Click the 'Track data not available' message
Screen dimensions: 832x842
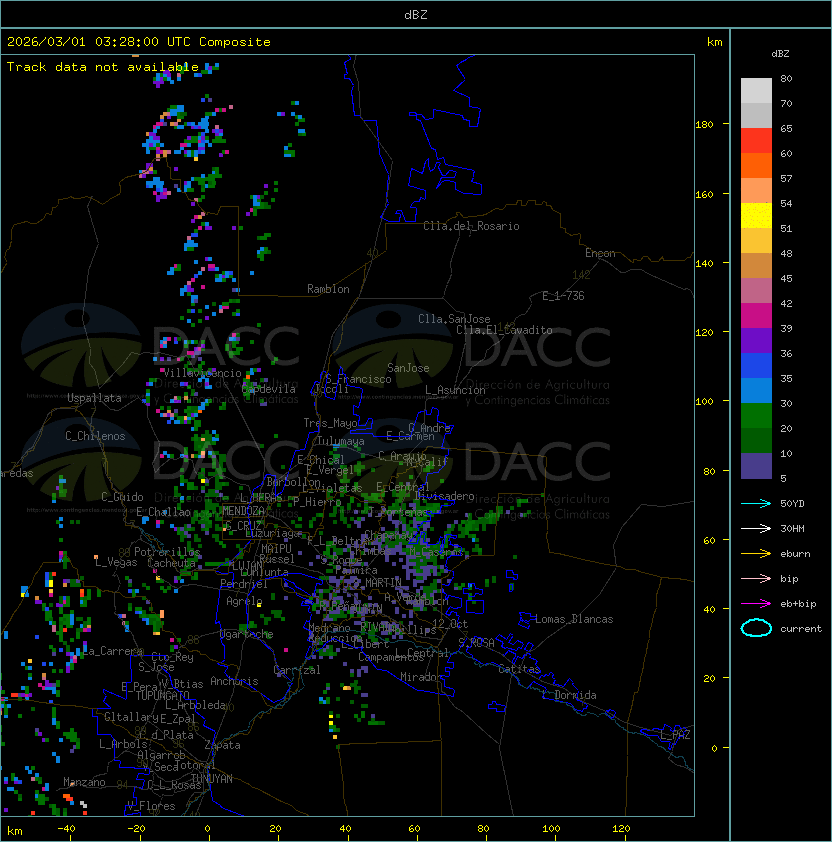click(x=103, y=67)
